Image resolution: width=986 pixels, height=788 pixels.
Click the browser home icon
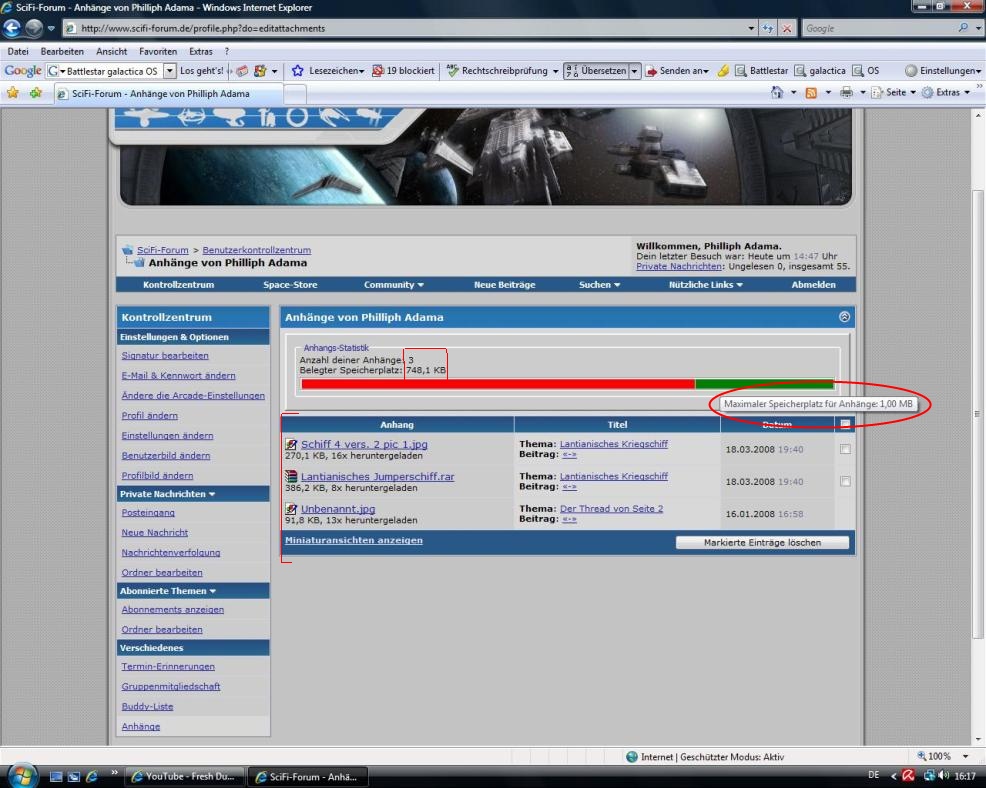[778, 93]
